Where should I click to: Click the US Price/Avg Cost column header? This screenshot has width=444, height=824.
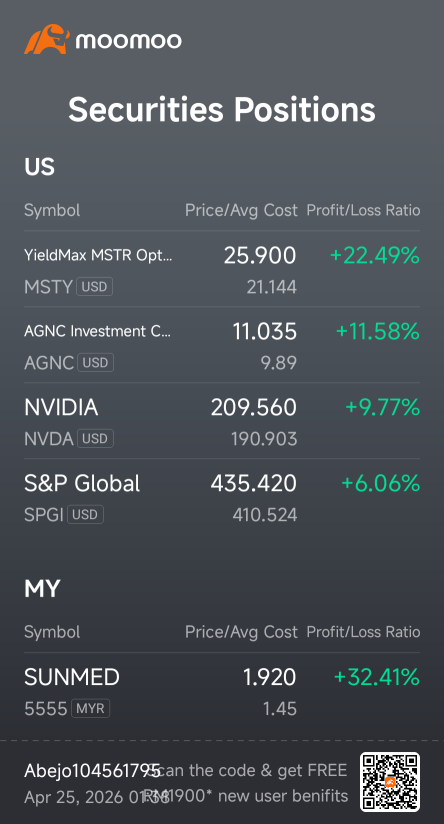click(x=241, y=211)
